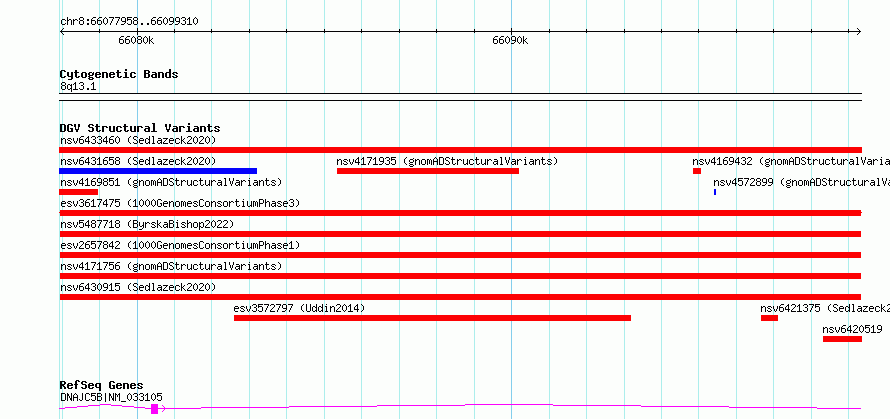Select the 8q13.1 band label

(x=78, y=86)
